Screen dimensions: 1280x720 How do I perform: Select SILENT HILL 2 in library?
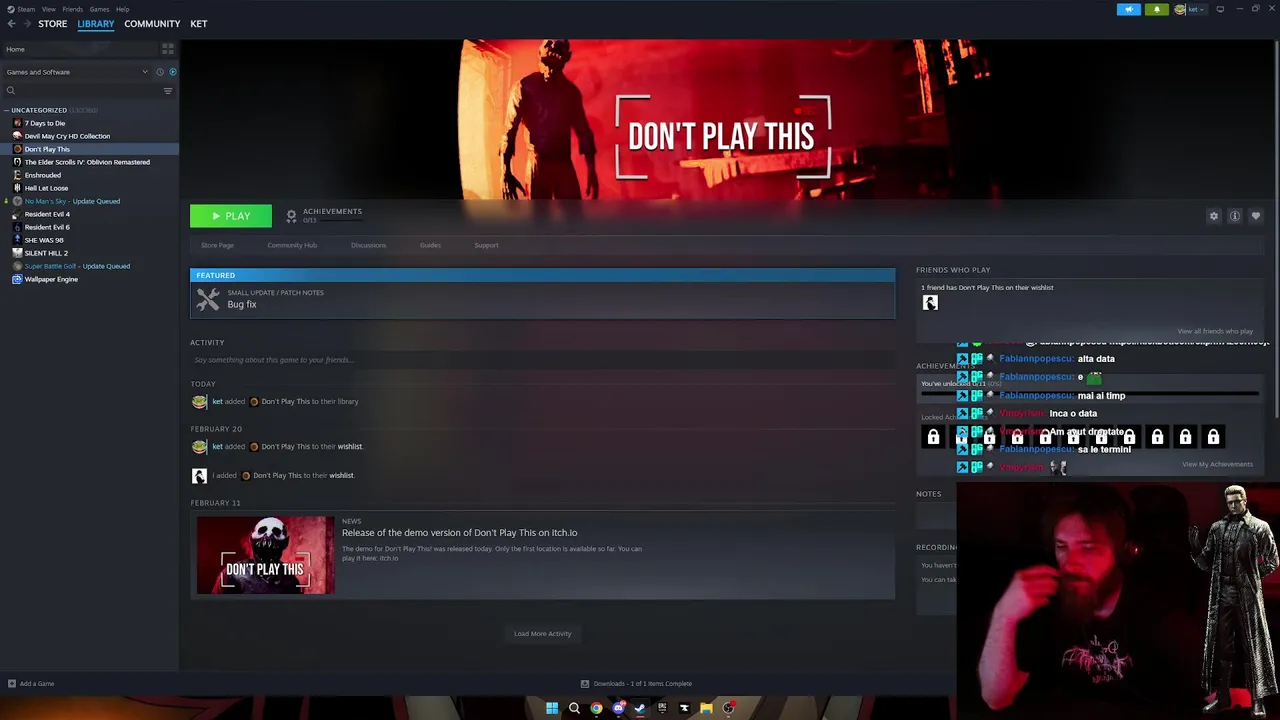tap(46, 253)
